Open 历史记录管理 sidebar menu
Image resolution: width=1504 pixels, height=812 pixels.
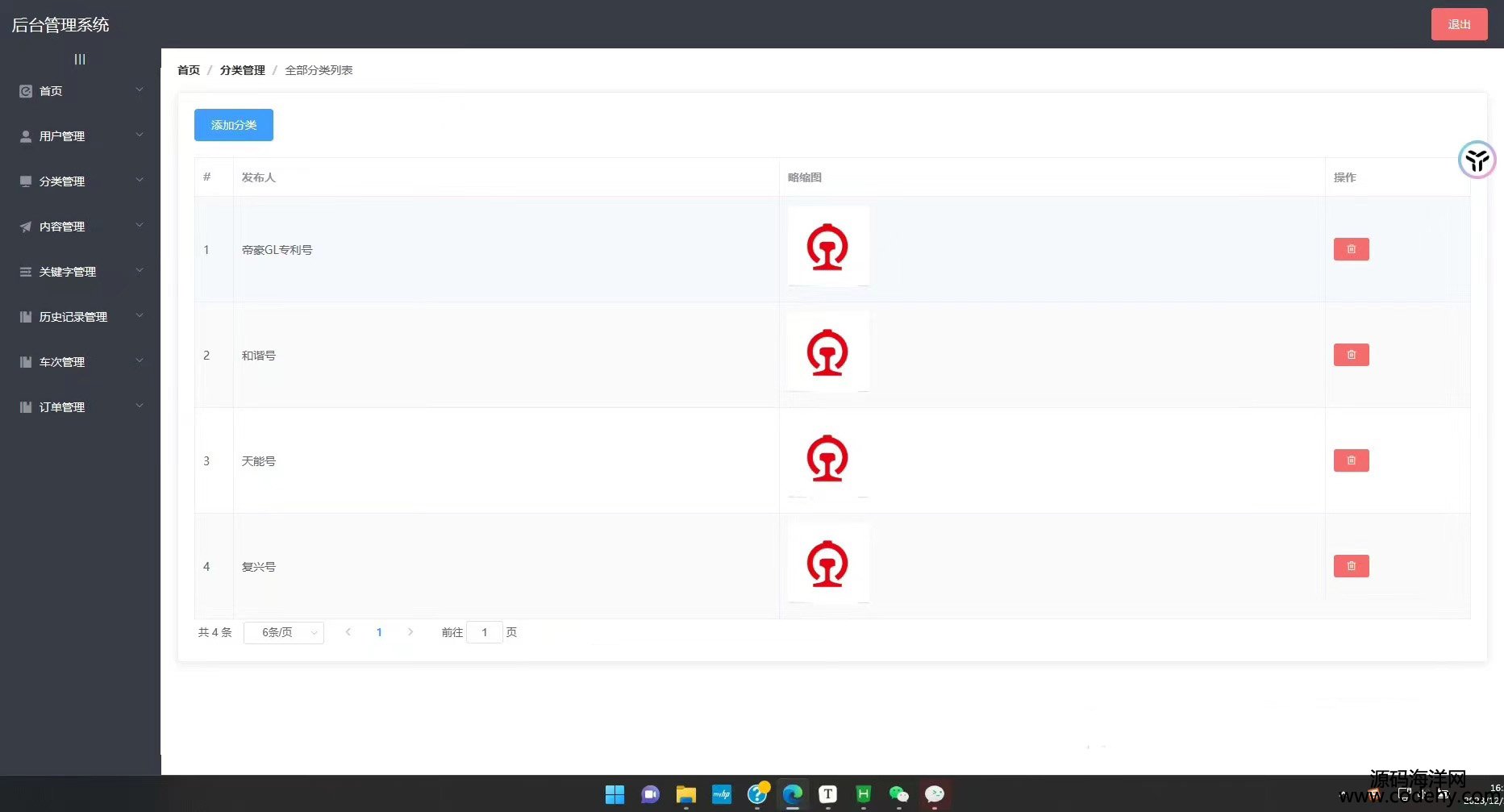[81, 317]
